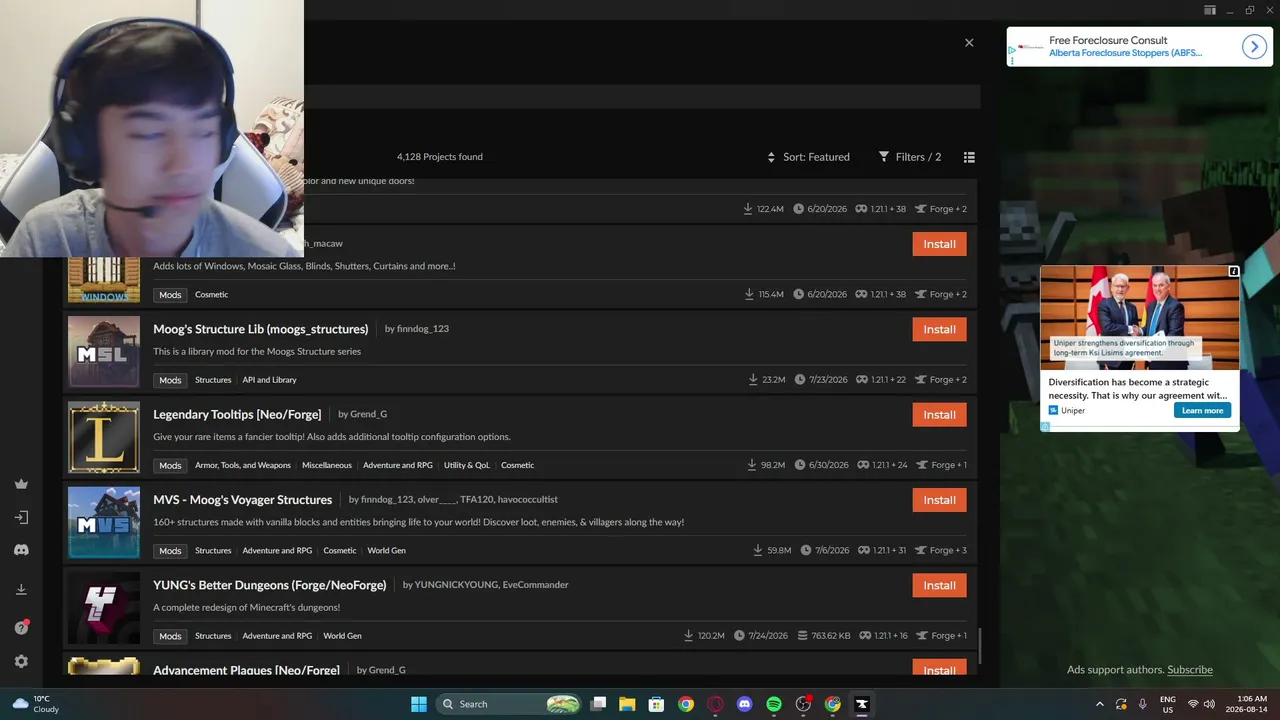This screenshot has height=720, width=1280.
Task: Open the help question mark icon
Action: (x=21, y=627)
